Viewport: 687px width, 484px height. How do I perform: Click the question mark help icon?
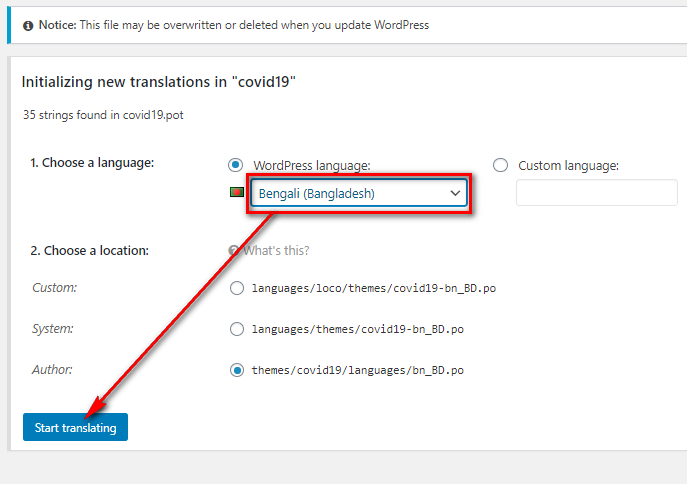click(233, 251)
